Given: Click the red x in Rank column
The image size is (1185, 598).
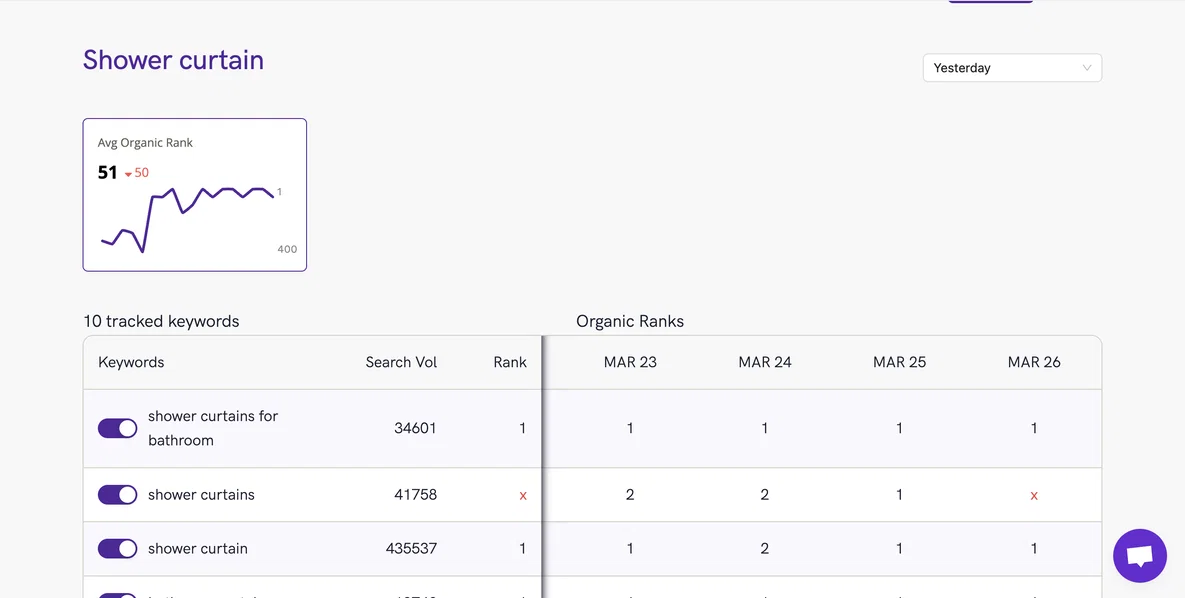Looking at the screenshot, I should [x=523, y=496].
